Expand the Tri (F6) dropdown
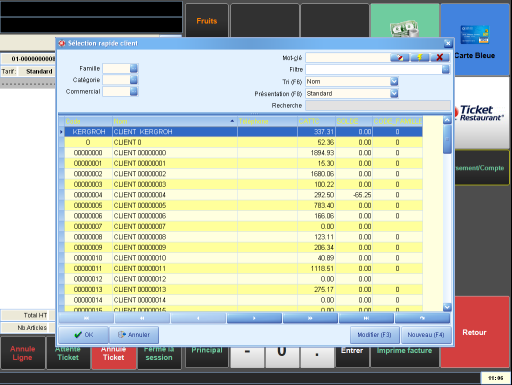The image size is (512, 385). (x=394, y=81)
